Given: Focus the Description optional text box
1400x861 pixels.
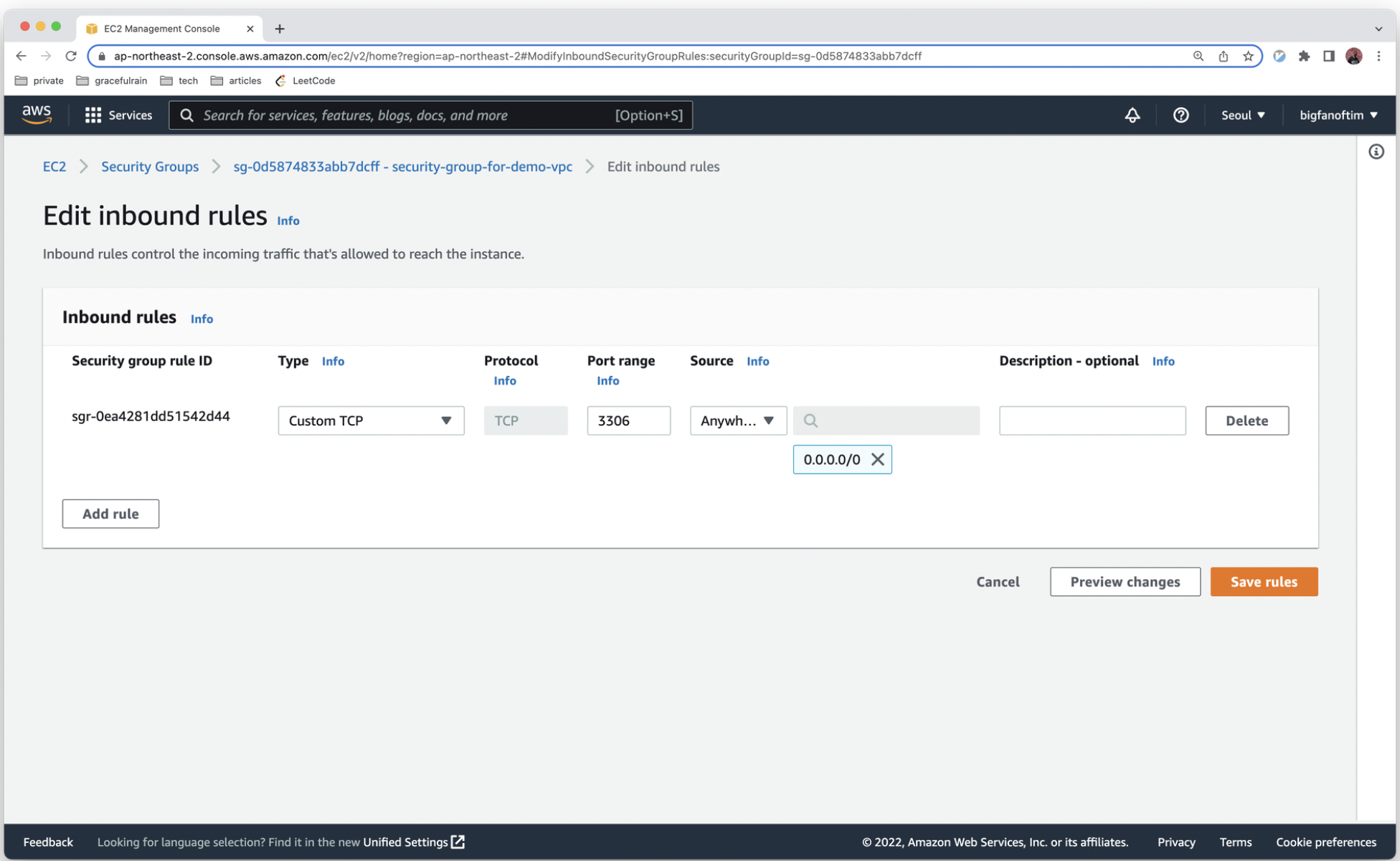Looking at the screenshot, I should point(1092,420).
